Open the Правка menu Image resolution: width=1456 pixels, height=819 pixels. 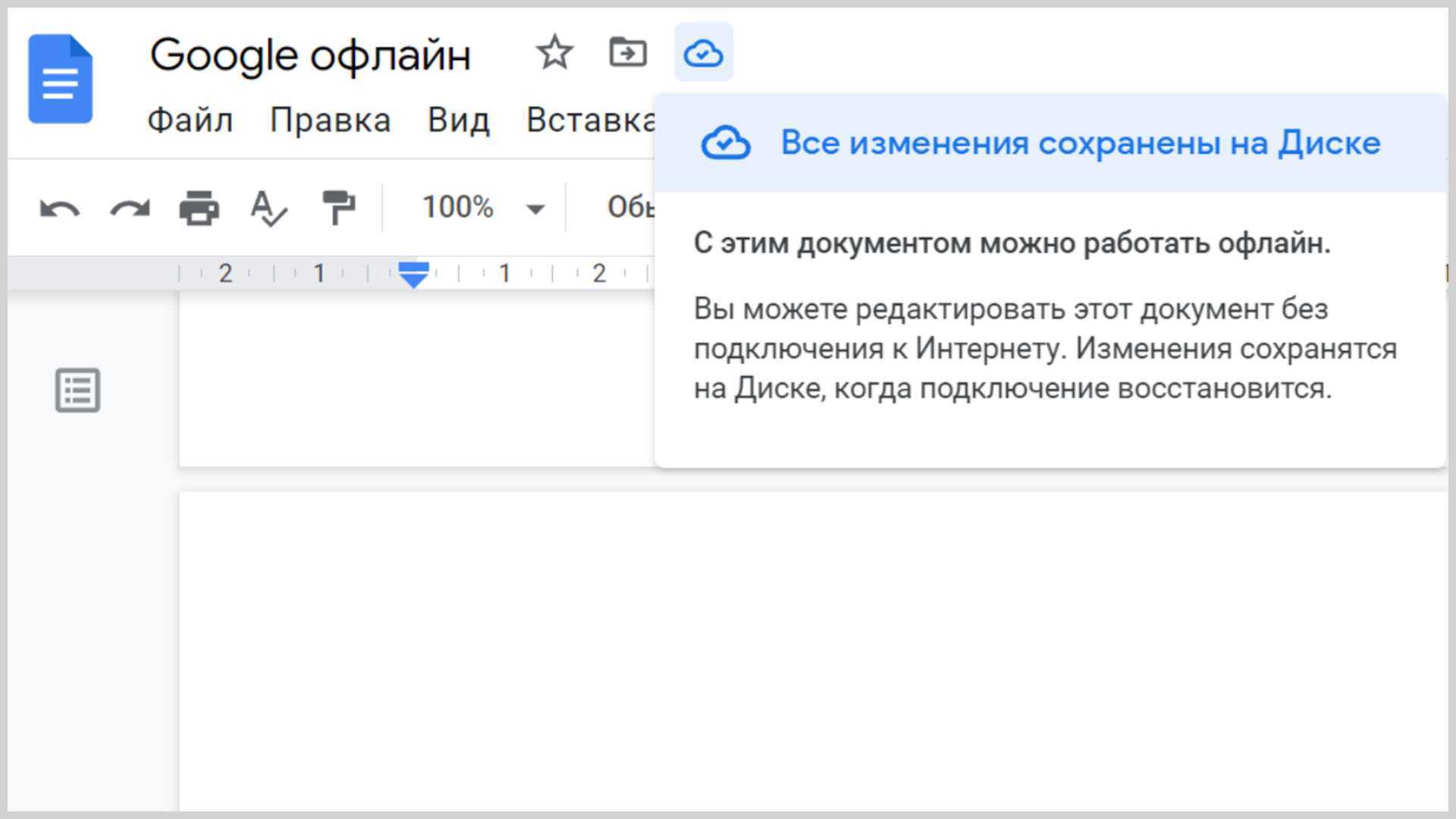tap(330, 120)
